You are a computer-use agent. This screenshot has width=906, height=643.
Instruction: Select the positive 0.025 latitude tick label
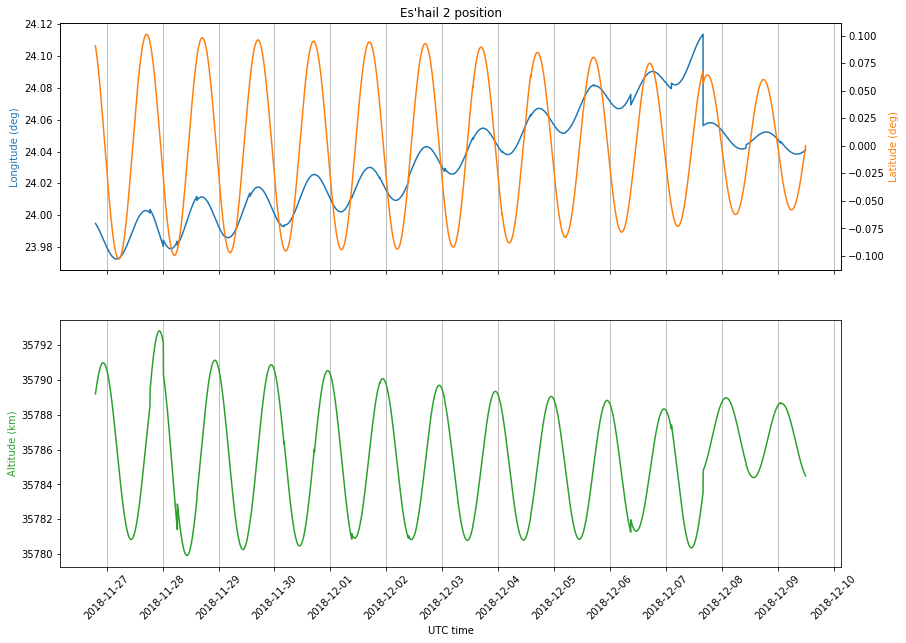pos(862,118)
